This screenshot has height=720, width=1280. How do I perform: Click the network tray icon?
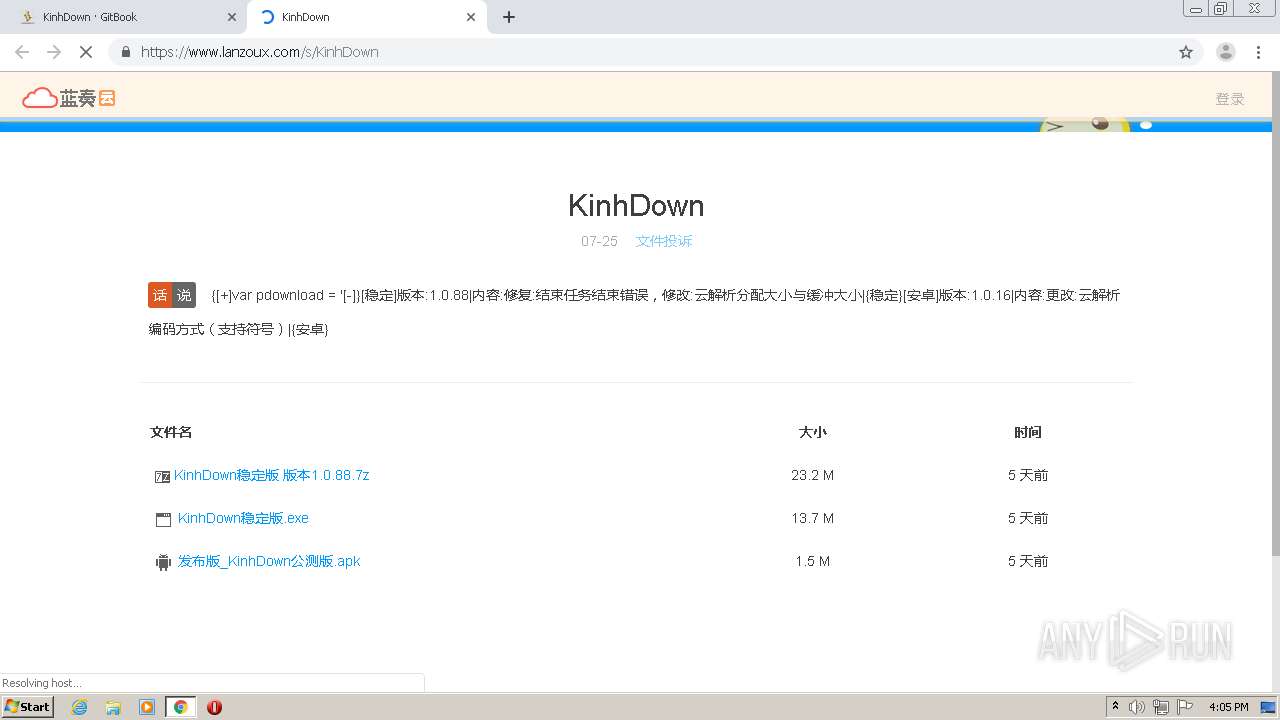click(1161, 707)
